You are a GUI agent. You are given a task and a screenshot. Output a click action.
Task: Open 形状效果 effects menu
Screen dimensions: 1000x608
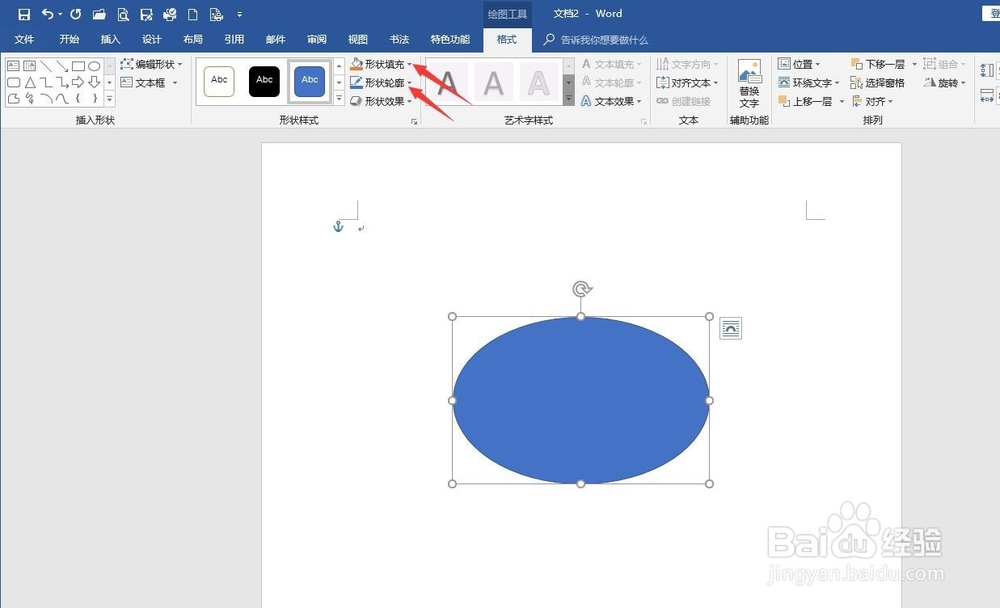point(381,101)
